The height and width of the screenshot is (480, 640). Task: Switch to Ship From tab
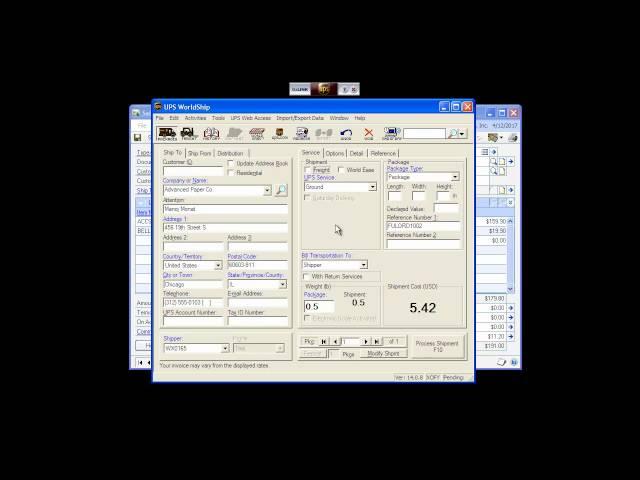tap(200, 153)
